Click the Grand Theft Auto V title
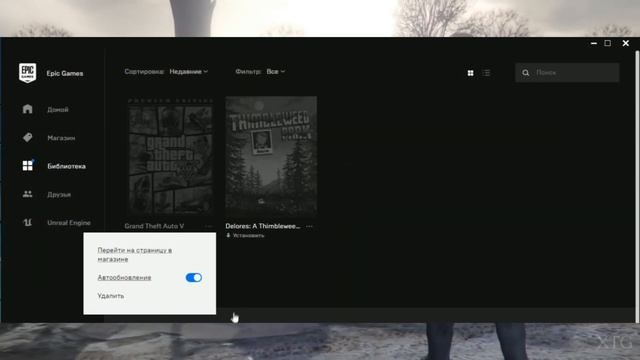 [154, 226]
